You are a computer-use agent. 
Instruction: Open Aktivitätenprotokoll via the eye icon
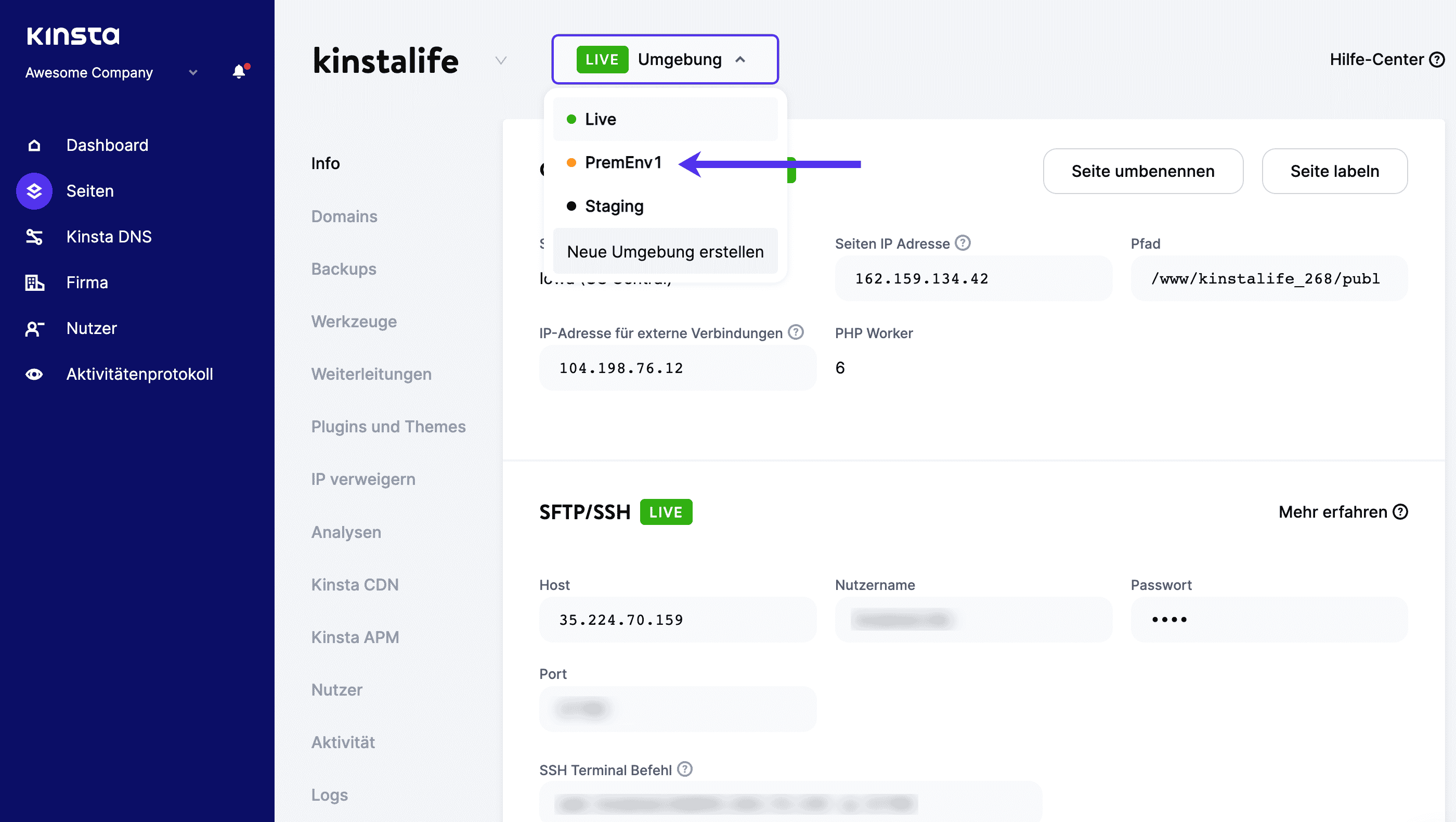[x=34, y=374]
